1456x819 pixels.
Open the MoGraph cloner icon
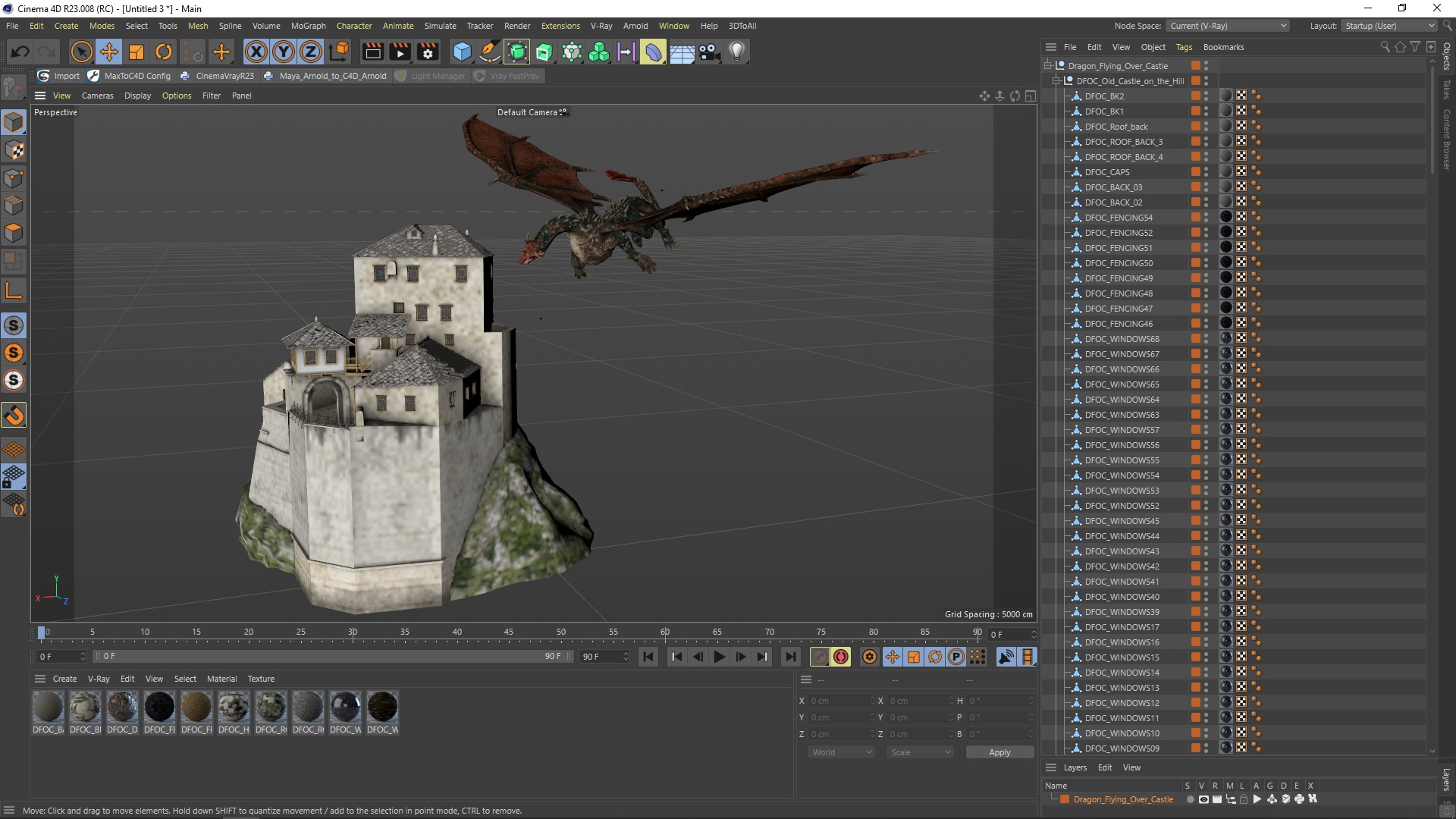point(599,52)
